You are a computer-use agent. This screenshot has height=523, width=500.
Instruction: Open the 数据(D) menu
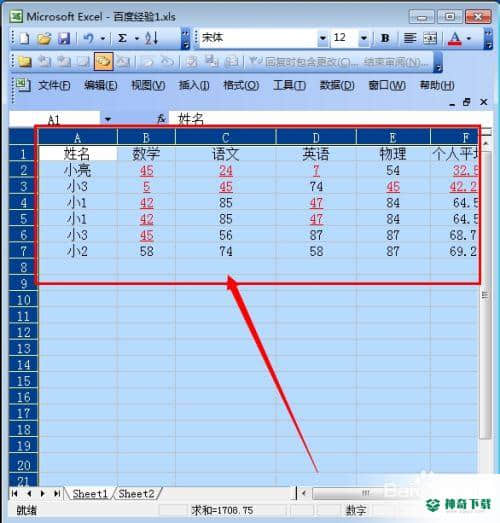pos(337,86)
